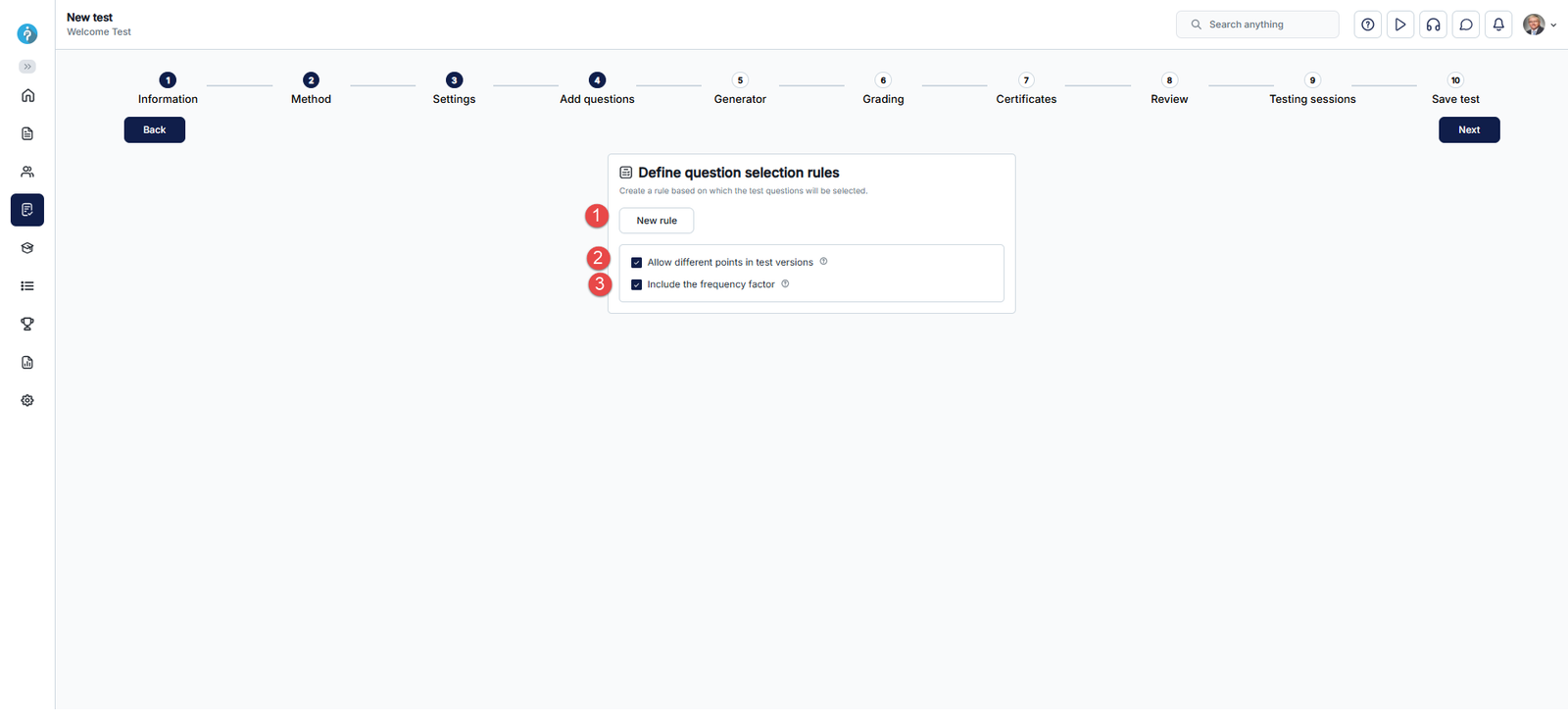Open the users icon in sidebar
The width and height of the screenshot is (1568, 710).
point(27,172)
